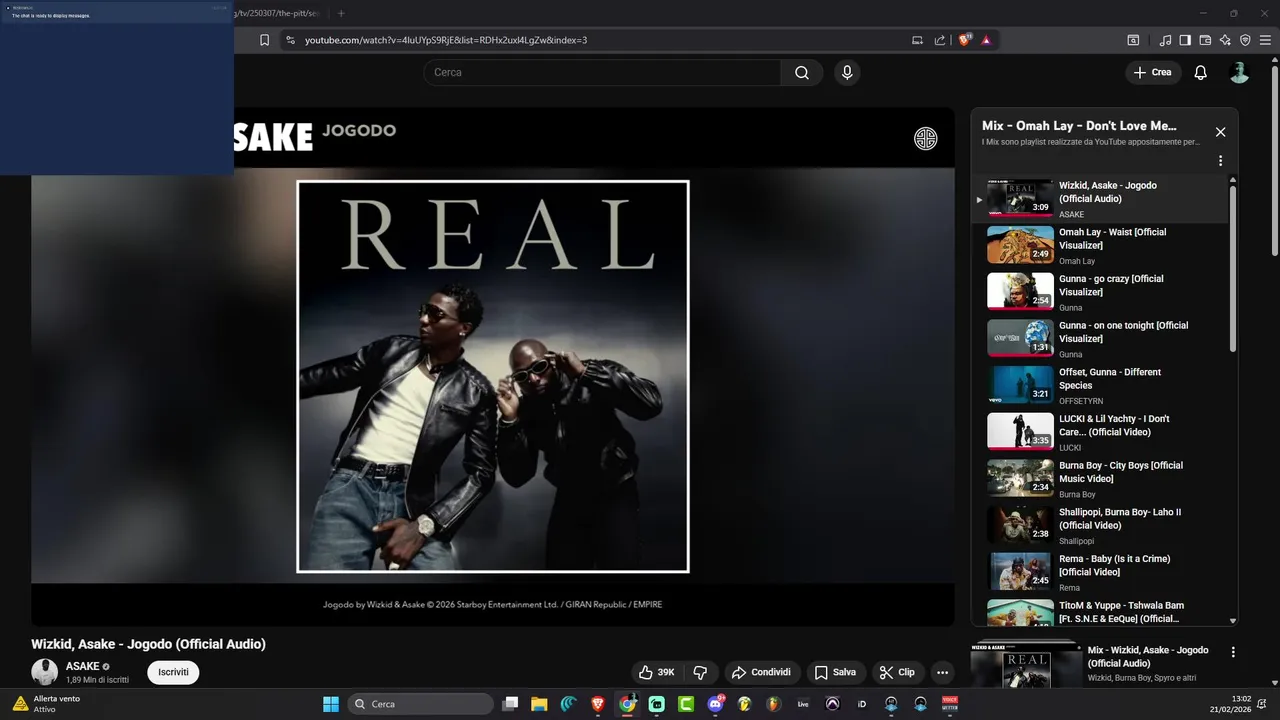Select Shallipopi, Burna Boy - Laho II
This screenshot has width=1280, height=720.
point(1101,525)
